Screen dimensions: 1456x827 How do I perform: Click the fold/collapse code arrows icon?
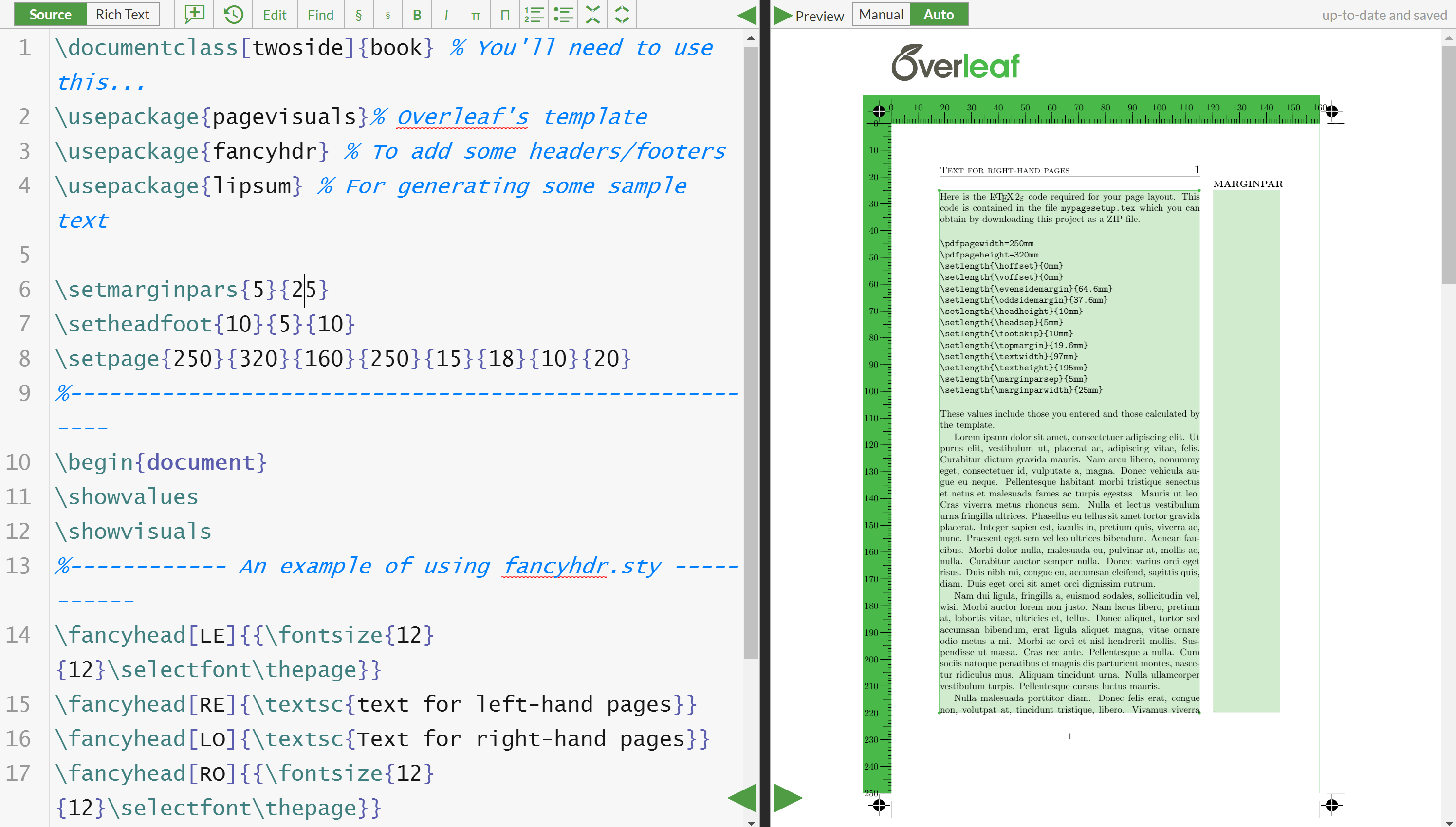point(592,14)
